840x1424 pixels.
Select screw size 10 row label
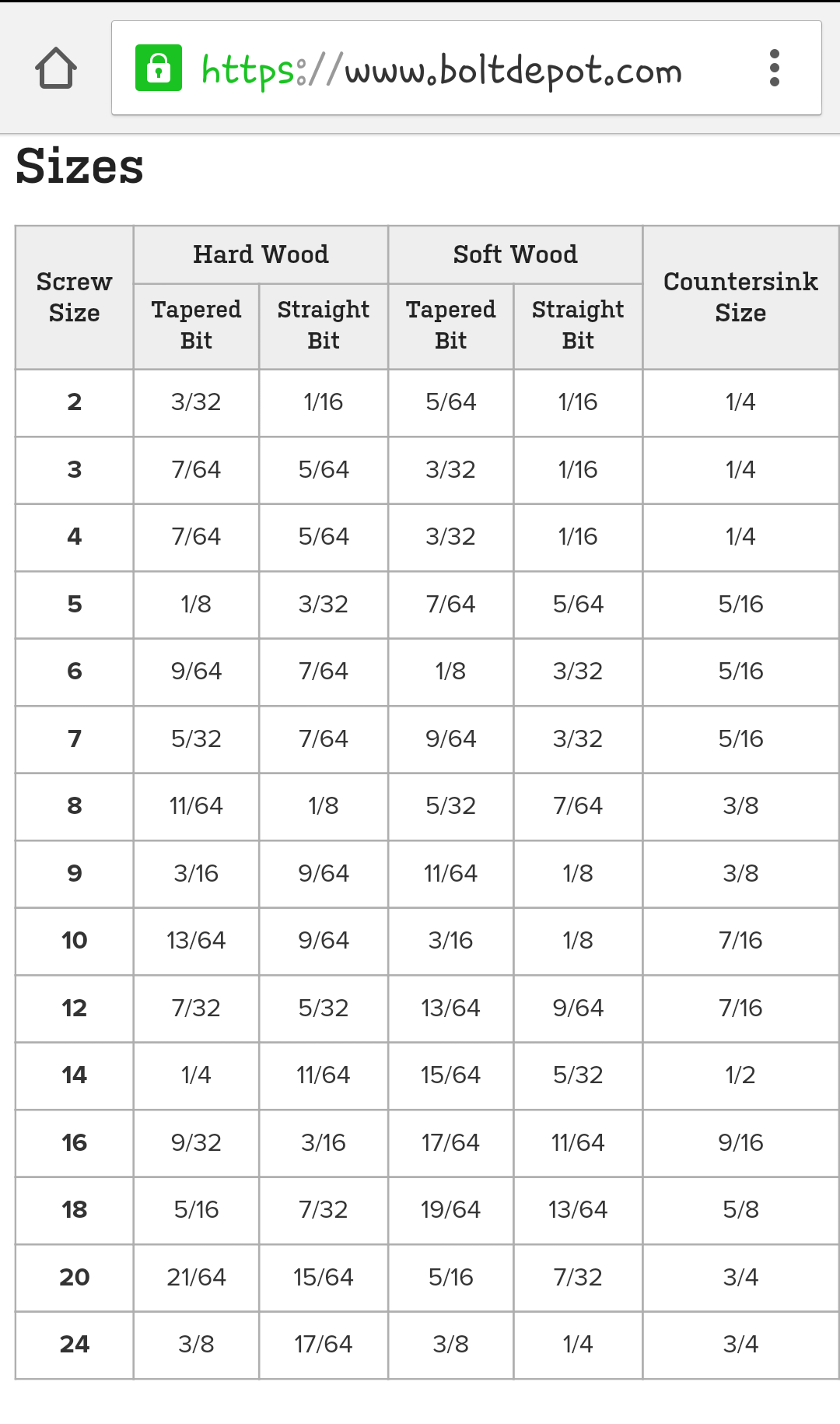tap(75, 941)
